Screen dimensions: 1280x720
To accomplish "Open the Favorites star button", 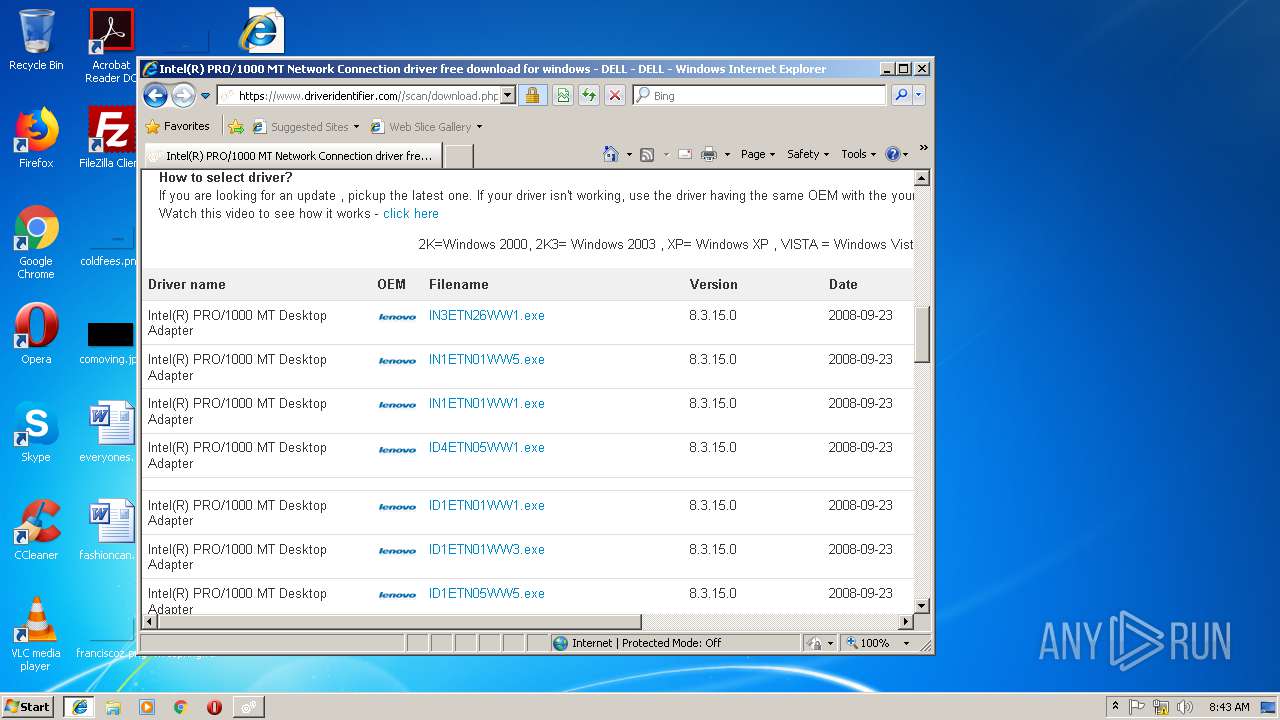I will pos(178,126).
